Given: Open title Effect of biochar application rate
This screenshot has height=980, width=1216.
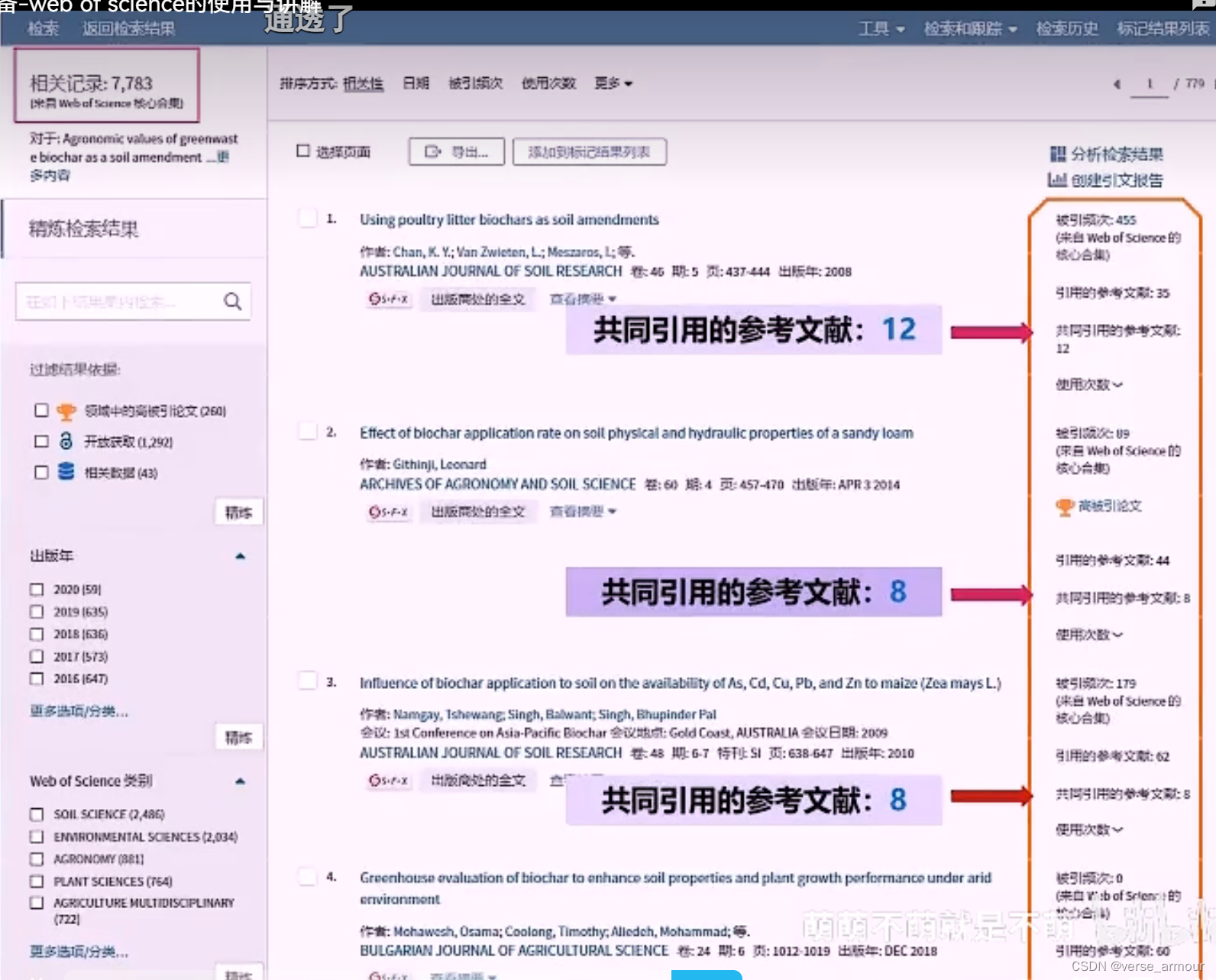Looking at the screenshot, I should point(636,433).
